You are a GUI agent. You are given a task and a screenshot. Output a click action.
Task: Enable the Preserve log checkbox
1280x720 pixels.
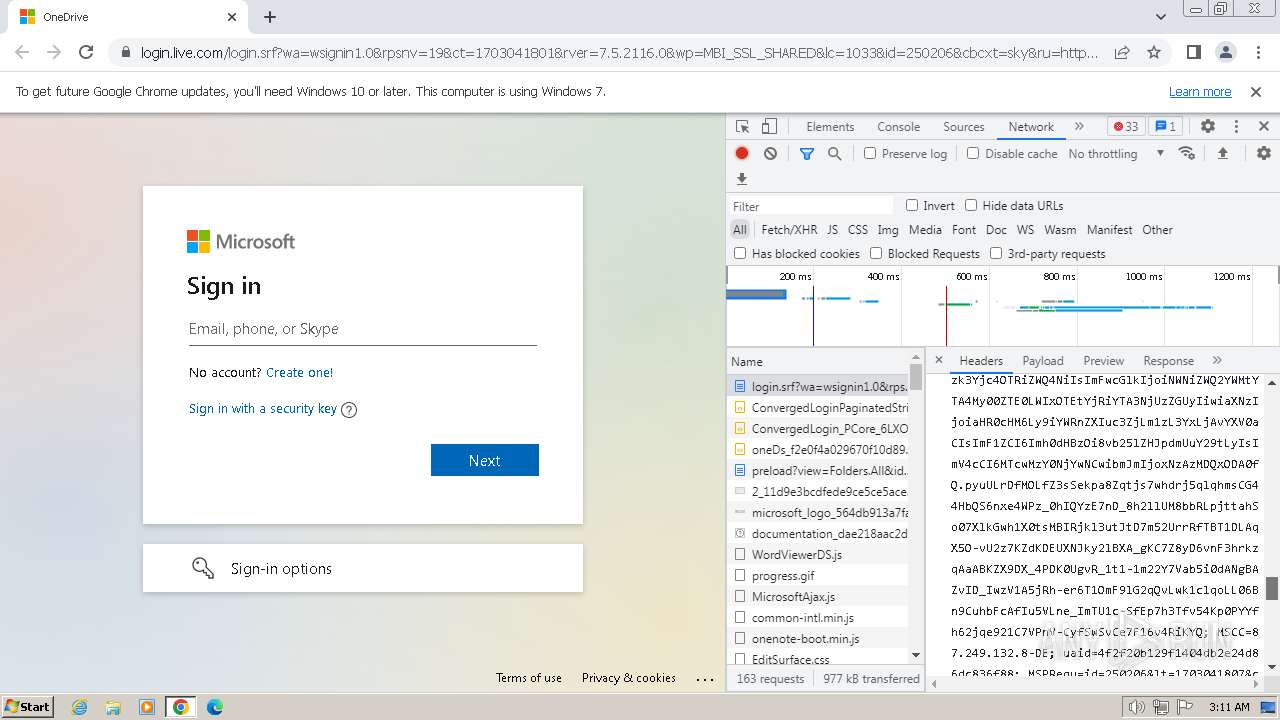pyautogui.click(x=870, y=154)
